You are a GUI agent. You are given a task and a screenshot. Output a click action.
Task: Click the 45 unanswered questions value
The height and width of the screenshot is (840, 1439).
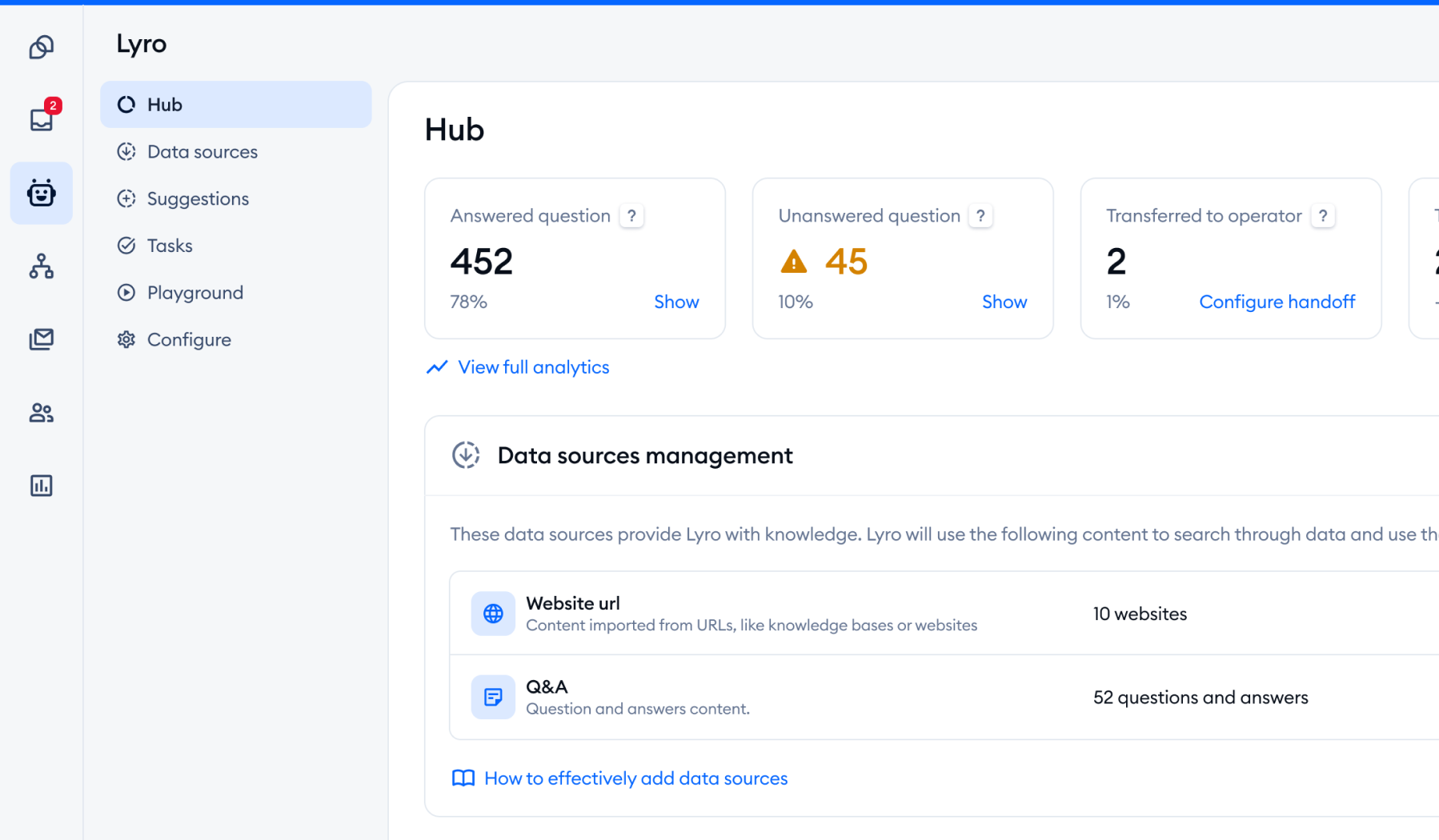846,262
